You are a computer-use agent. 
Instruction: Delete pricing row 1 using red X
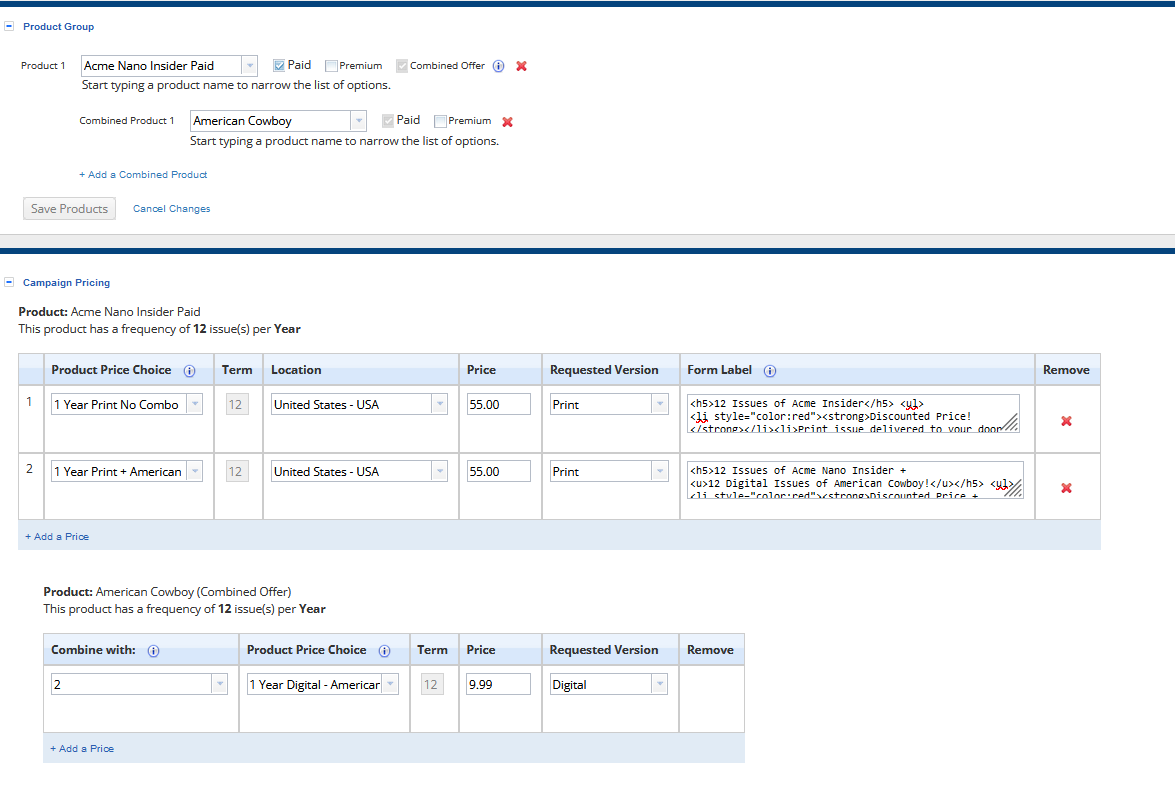(1066, 421)
